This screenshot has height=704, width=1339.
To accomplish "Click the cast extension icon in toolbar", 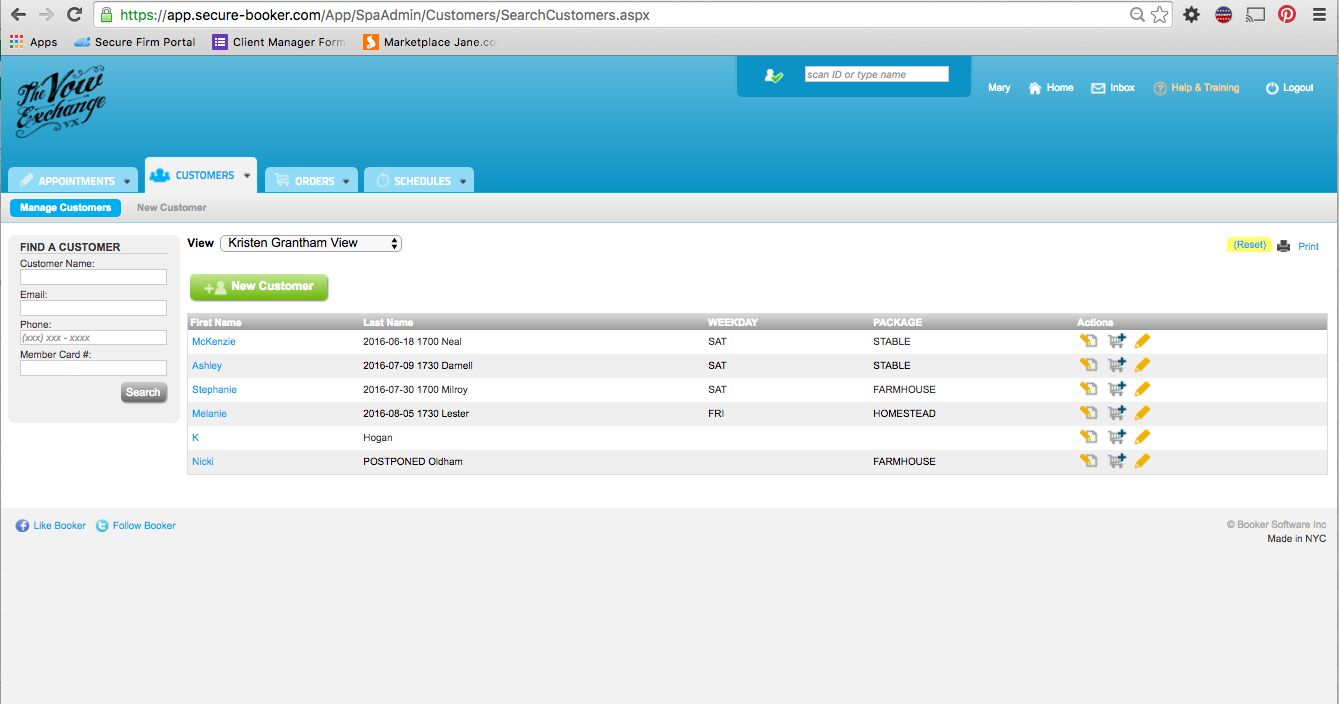I will [x=1255, y=14].
